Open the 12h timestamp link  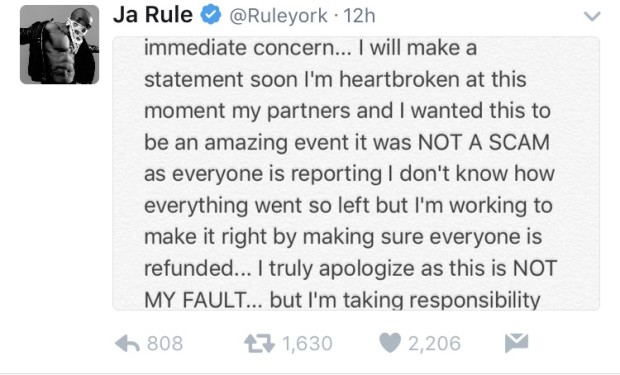point(359,16)
